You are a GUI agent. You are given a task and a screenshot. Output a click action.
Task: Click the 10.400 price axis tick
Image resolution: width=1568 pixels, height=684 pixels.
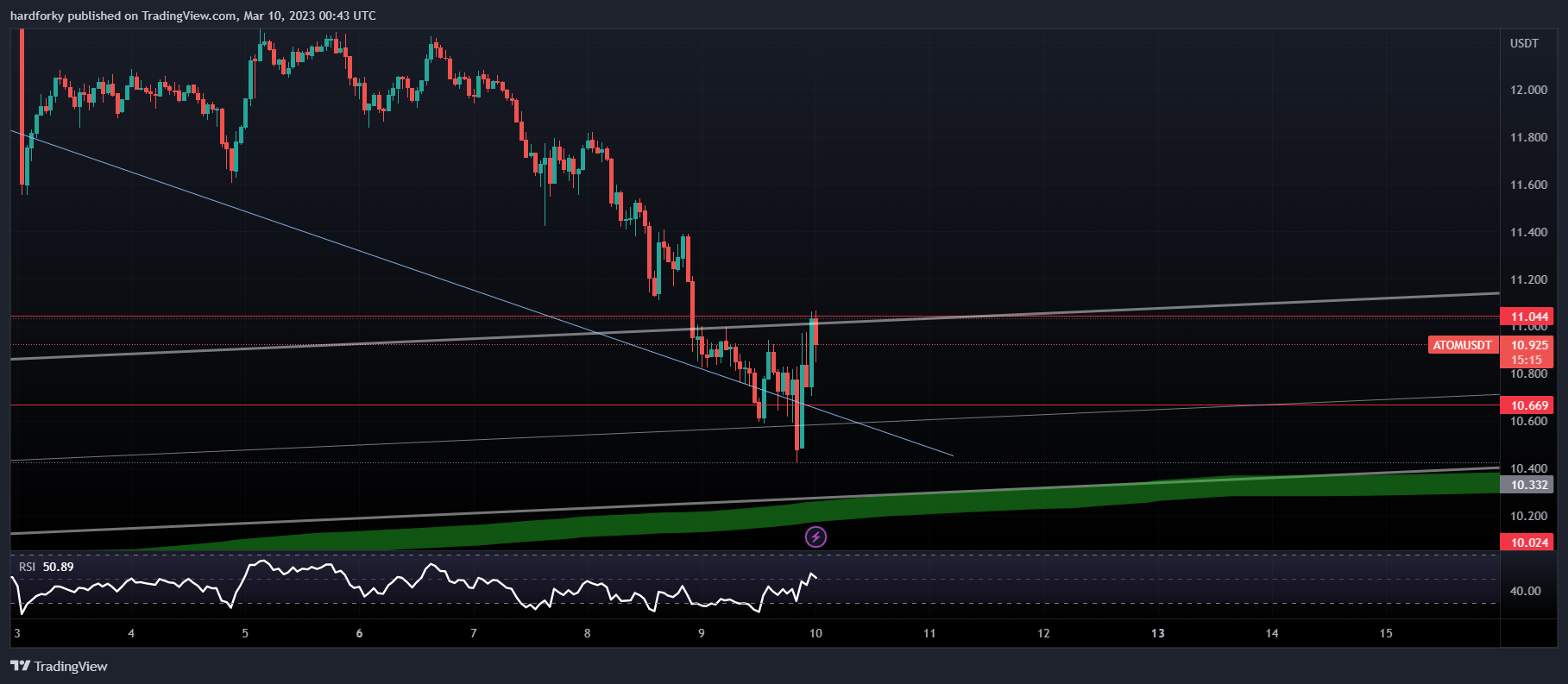tap(1528, 468)
